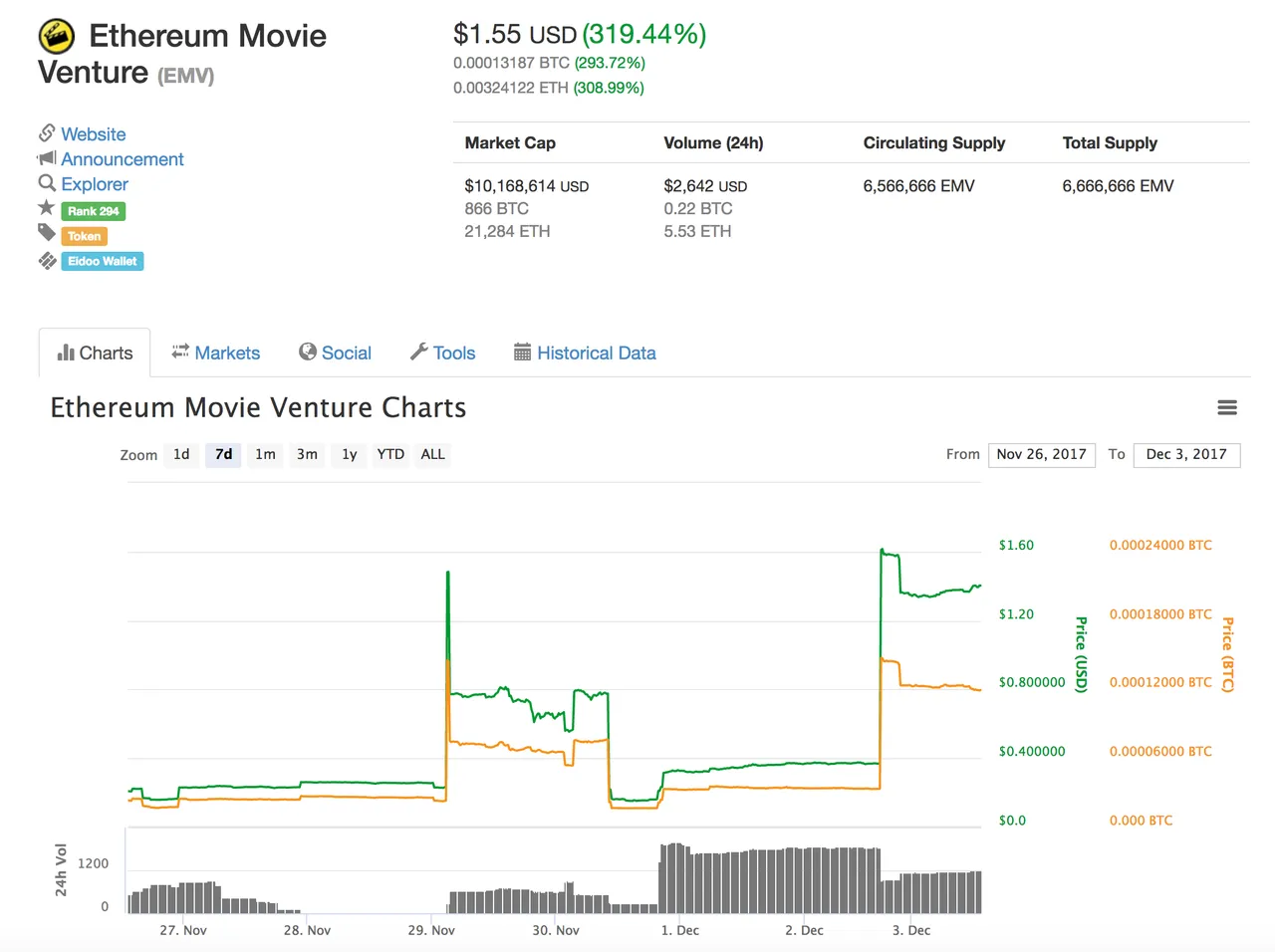Set chart zoom to 1m
1275x952 pixels.
coord(265,454)
